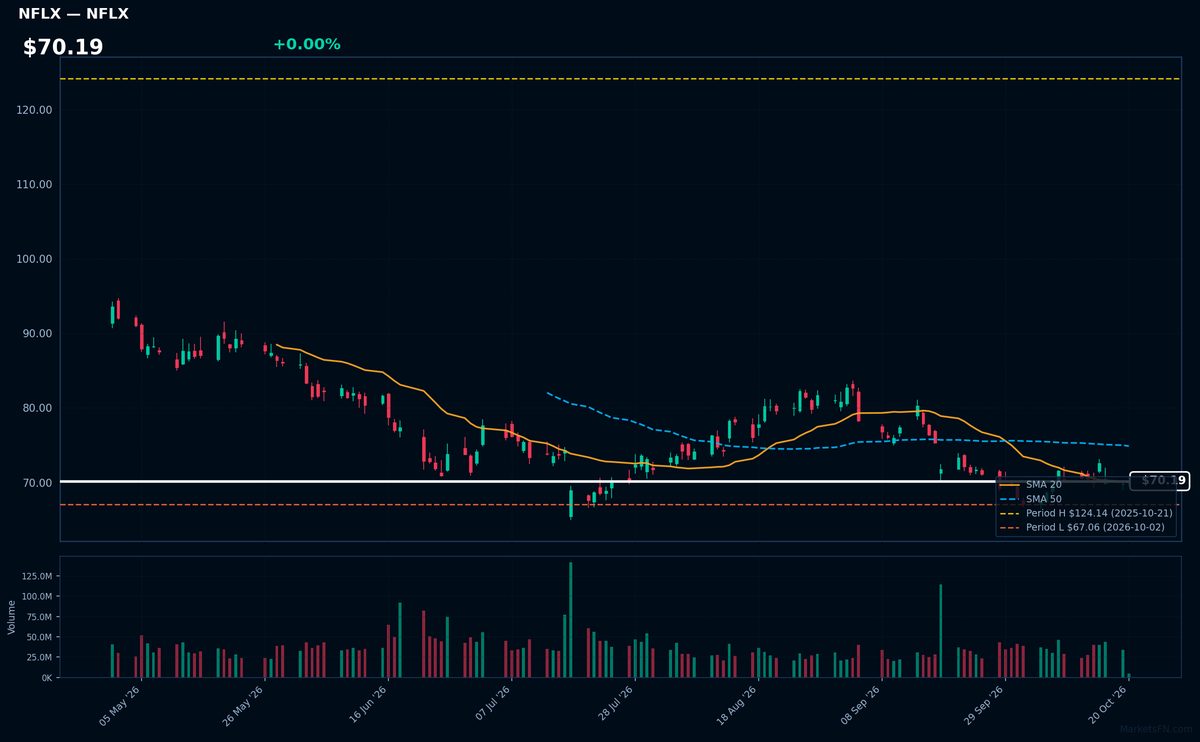Click the 28 Jul '26 date label
The image size is (1200, 742).
pyautogui.click(x=615, y=706)
